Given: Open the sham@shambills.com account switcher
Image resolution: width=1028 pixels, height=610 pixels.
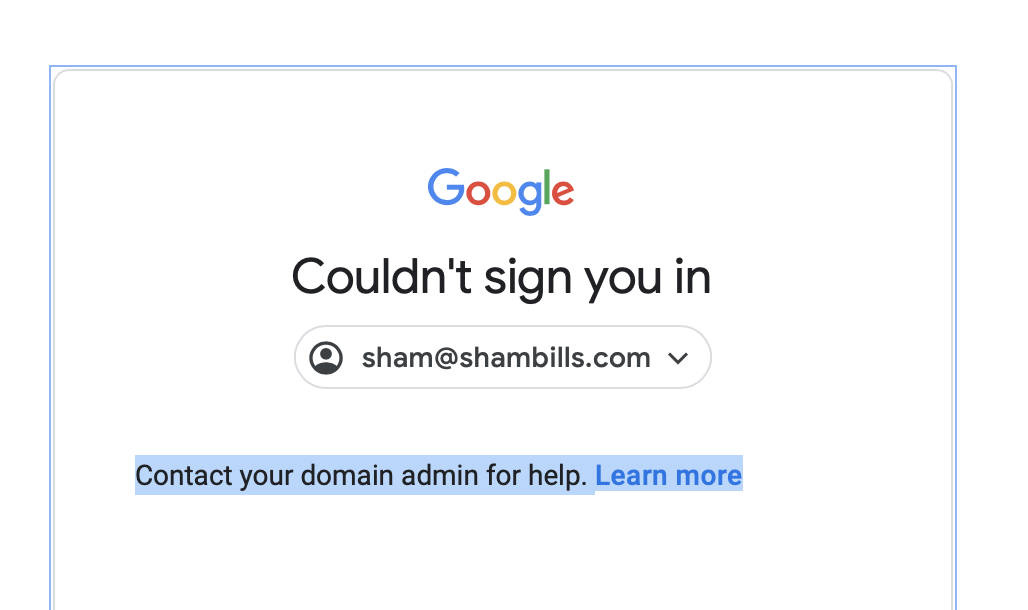Looking at the screenshot, I should [x=503, y=357].
